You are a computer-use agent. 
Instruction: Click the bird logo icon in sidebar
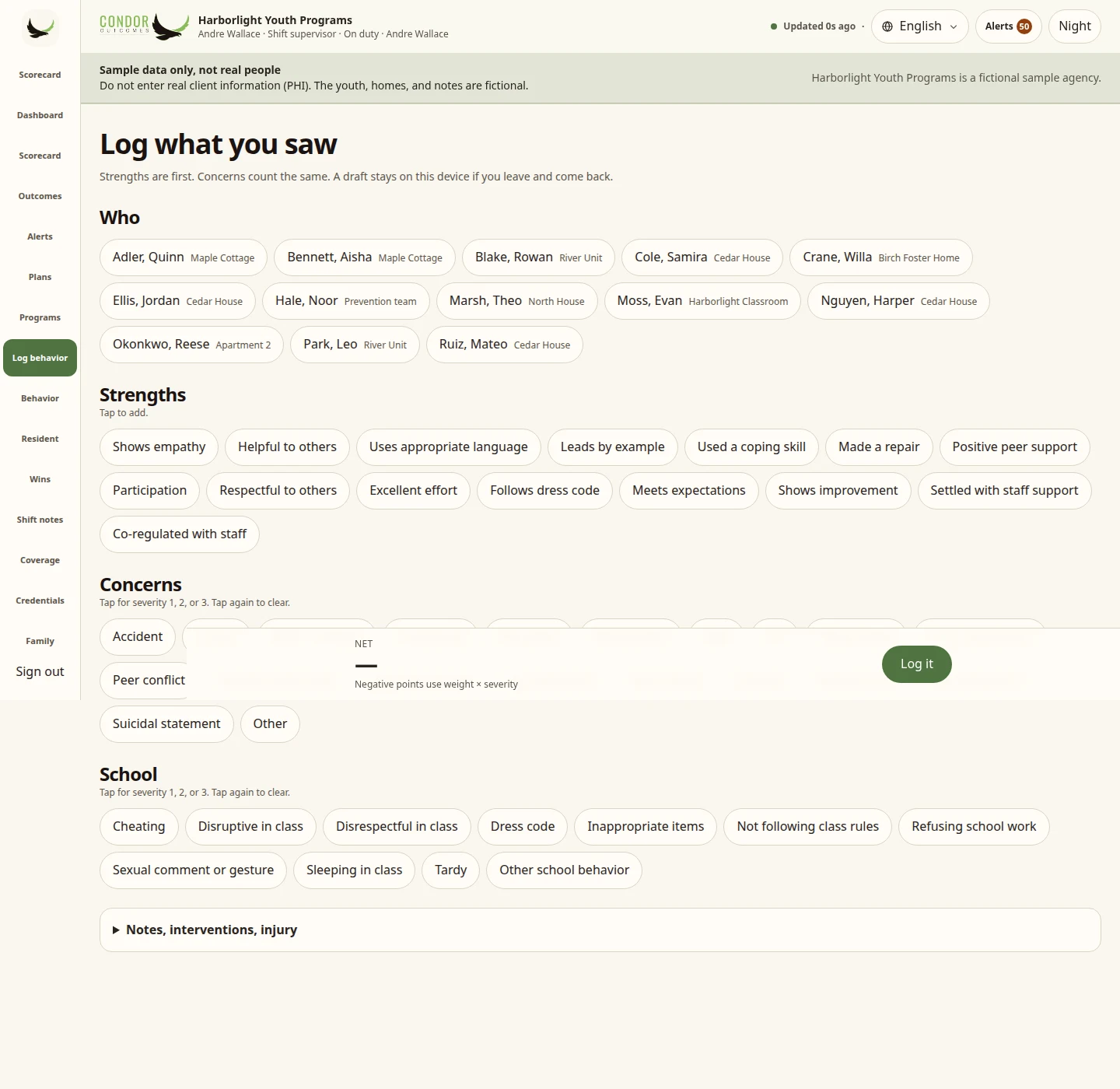click(40, 28)
